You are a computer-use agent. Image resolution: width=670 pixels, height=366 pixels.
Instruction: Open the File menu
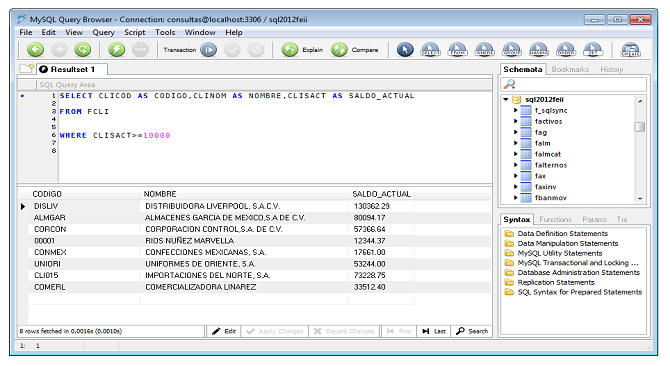(26, 32)
